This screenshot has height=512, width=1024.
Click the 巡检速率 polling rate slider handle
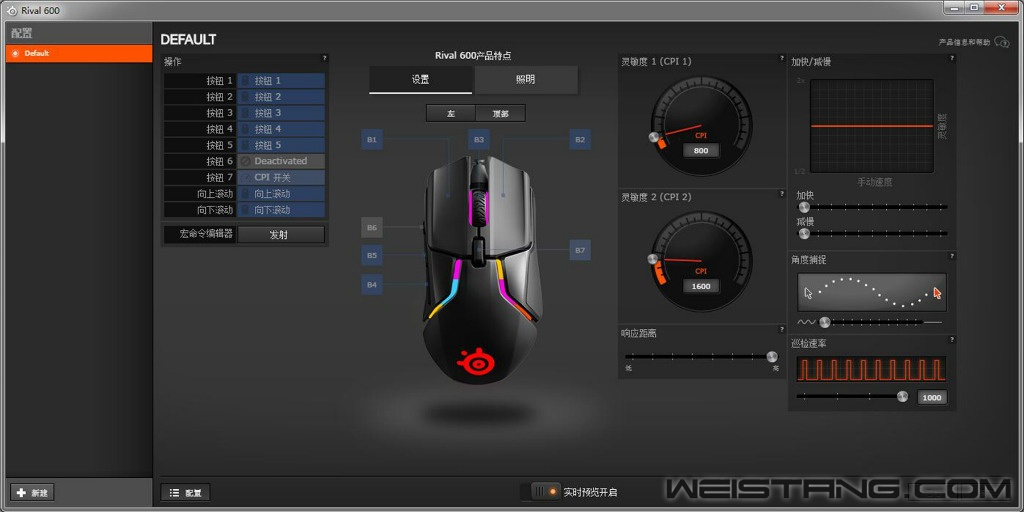pos(903,396)
